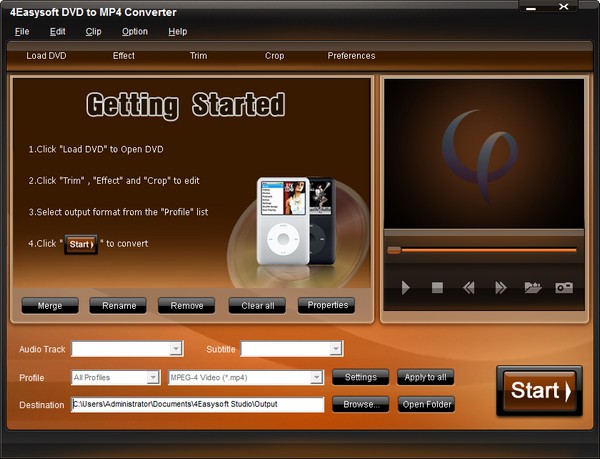This screenshot has width=600, height=459.
Task: Click the Destination path text field
Action: click(197, 405)
